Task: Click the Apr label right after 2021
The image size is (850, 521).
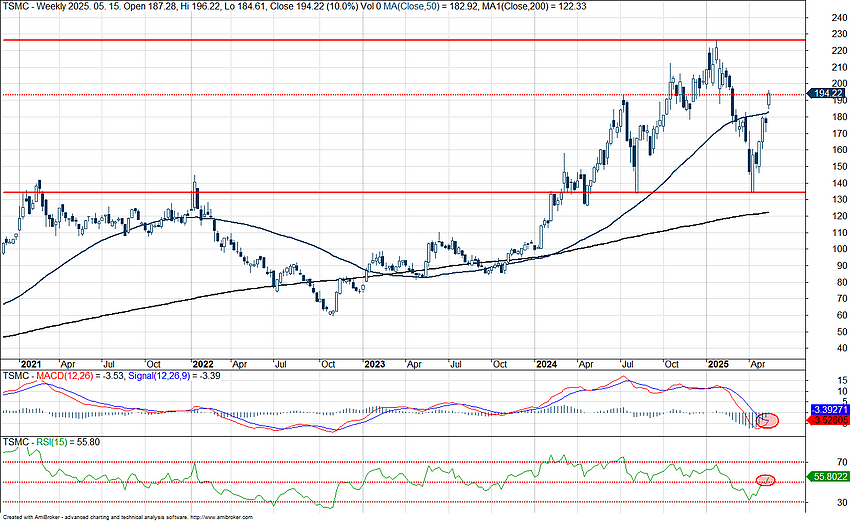Action: pyautogui.click(x=68, y=364)
